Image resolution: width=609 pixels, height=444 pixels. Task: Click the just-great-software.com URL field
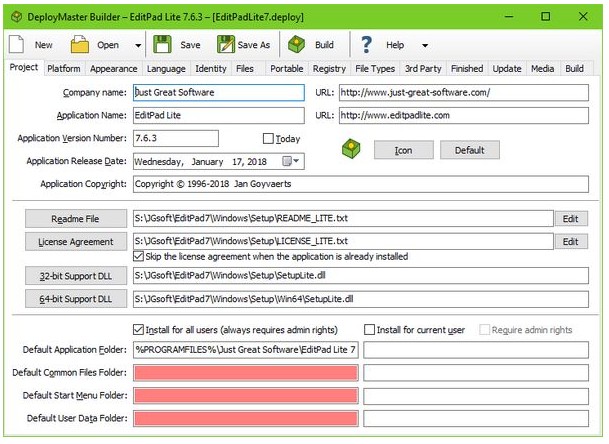coord(464,92)
